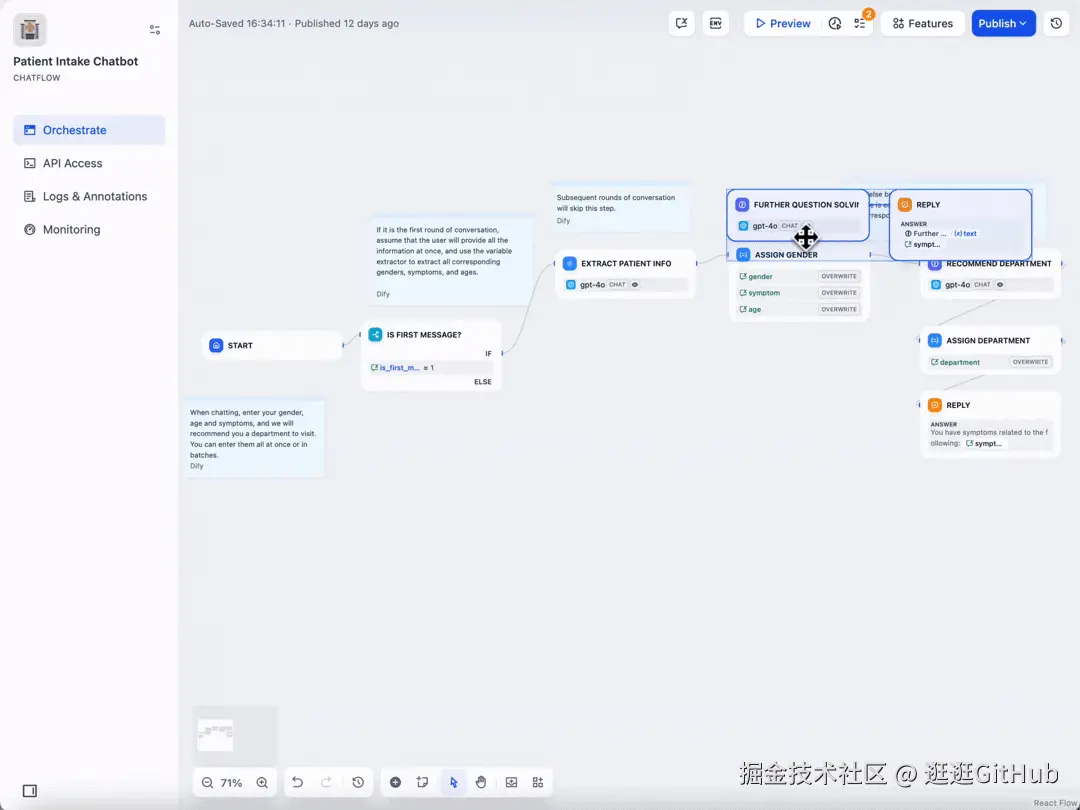This screenshot has height=810, width=1080.
Task: Open environment variables via the ENV icon
Action: (715, 22)
